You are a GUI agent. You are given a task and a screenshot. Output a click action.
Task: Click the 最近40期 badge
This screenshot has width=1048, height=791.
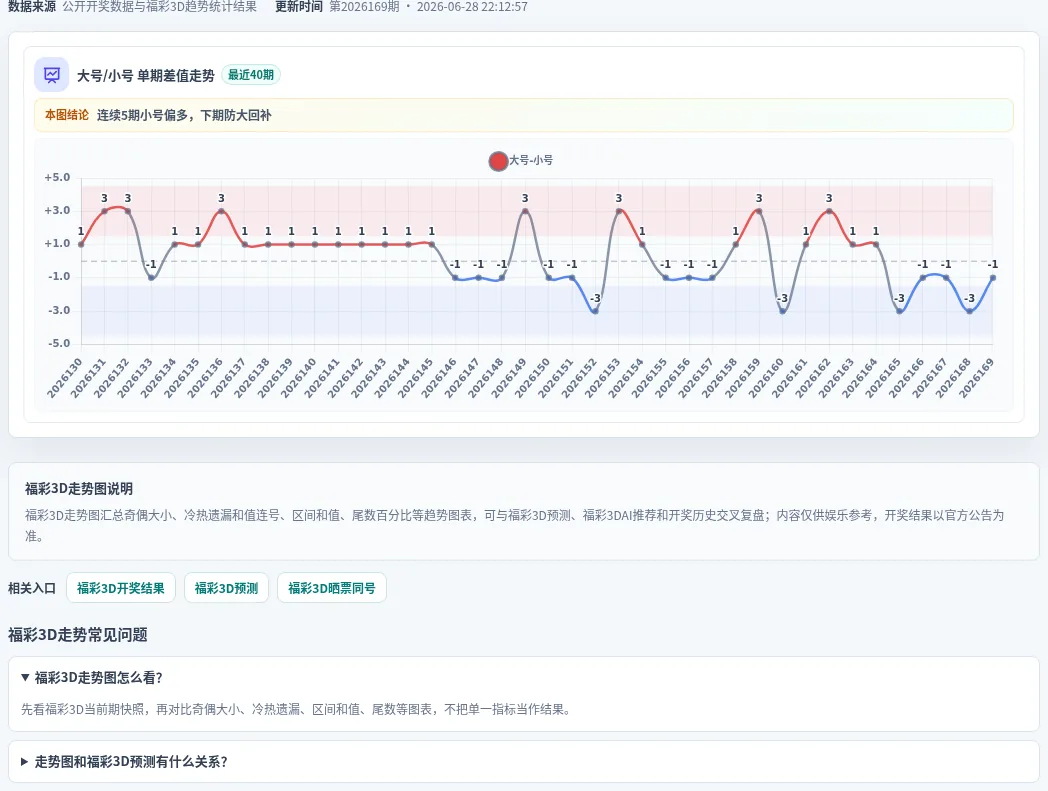point(251,75)
